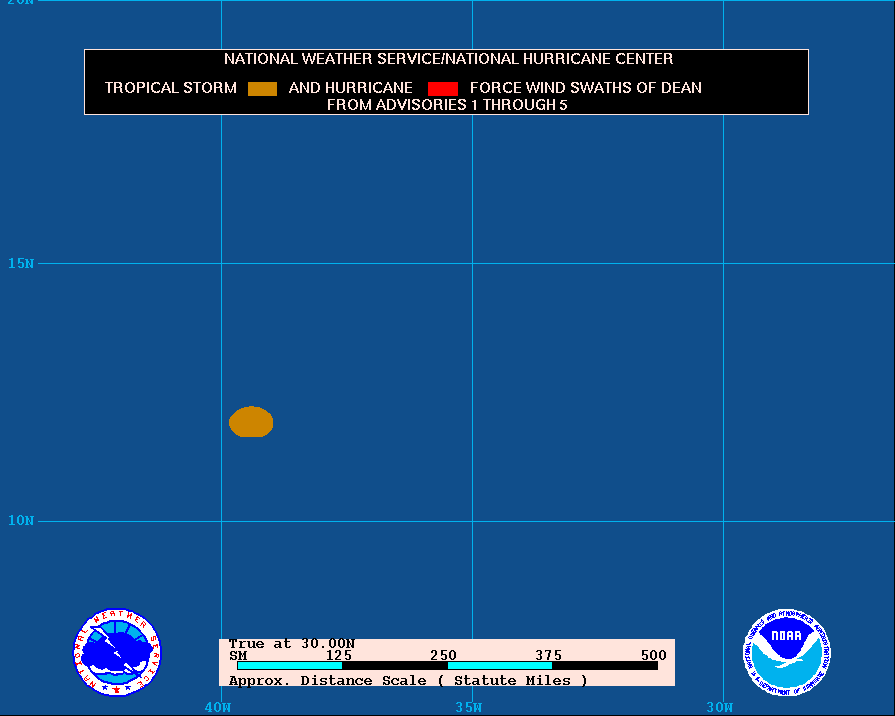This screenshot has width=895, height=716.
Task: Select the 30W longitude label
Action: coord(720,707)
